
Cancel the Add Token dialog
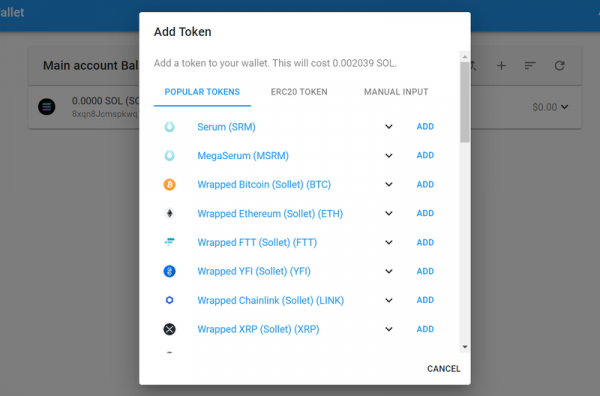pos(443,368)
